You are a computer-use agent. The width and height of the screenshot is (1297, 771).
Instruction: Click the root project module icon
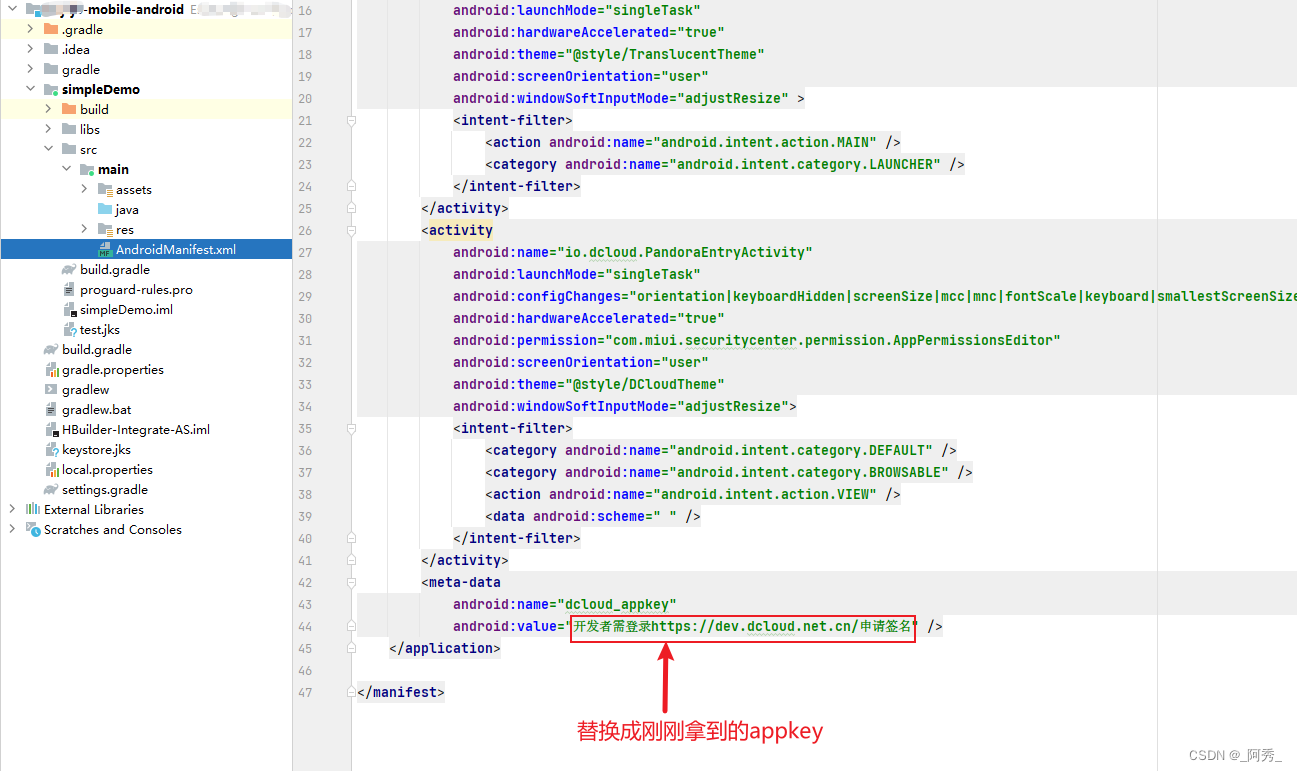click(x=33, y=9)
